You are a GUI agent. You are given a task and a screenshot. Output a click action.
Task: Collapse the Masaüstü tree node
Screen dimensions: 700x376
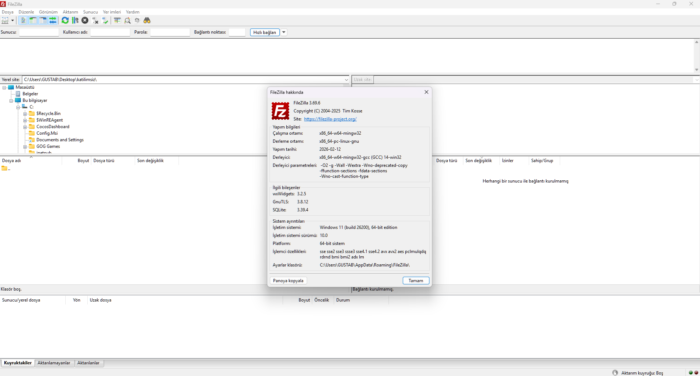tap(4, 88)
